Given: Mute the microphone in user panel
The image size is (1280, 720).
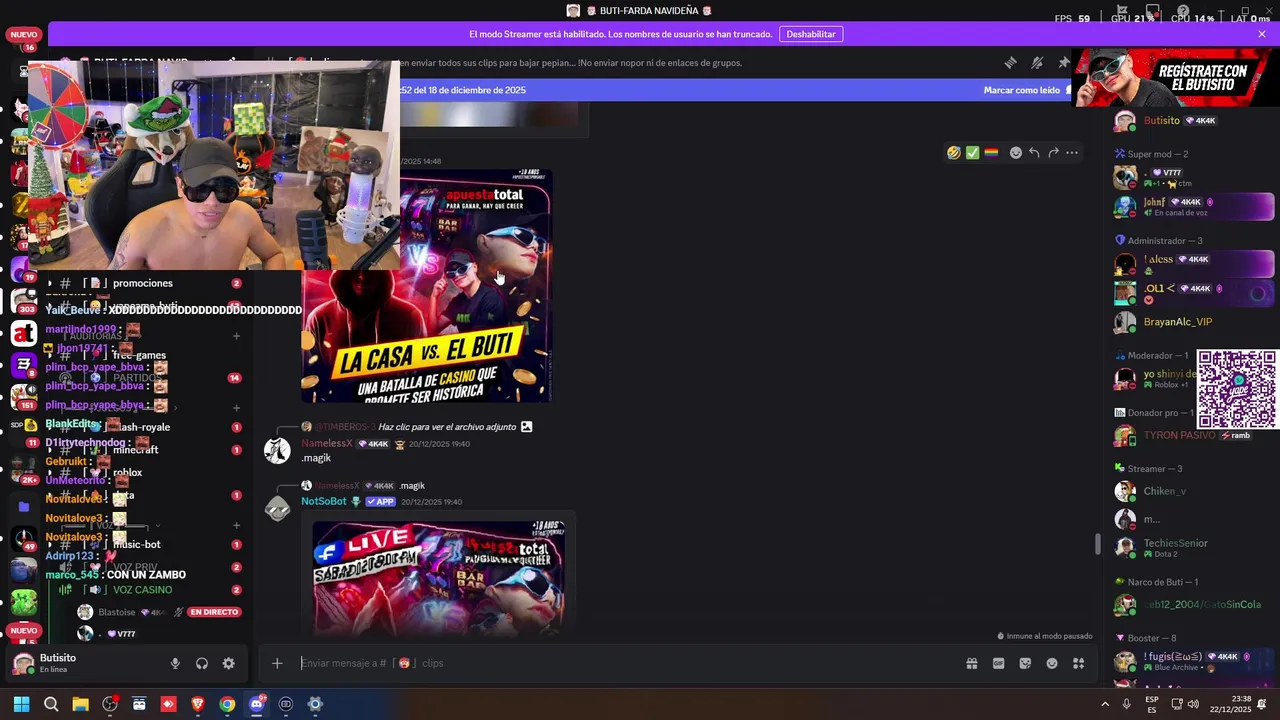Looking at the screenshot, I should pyautogui.click(x=175, y=664).
